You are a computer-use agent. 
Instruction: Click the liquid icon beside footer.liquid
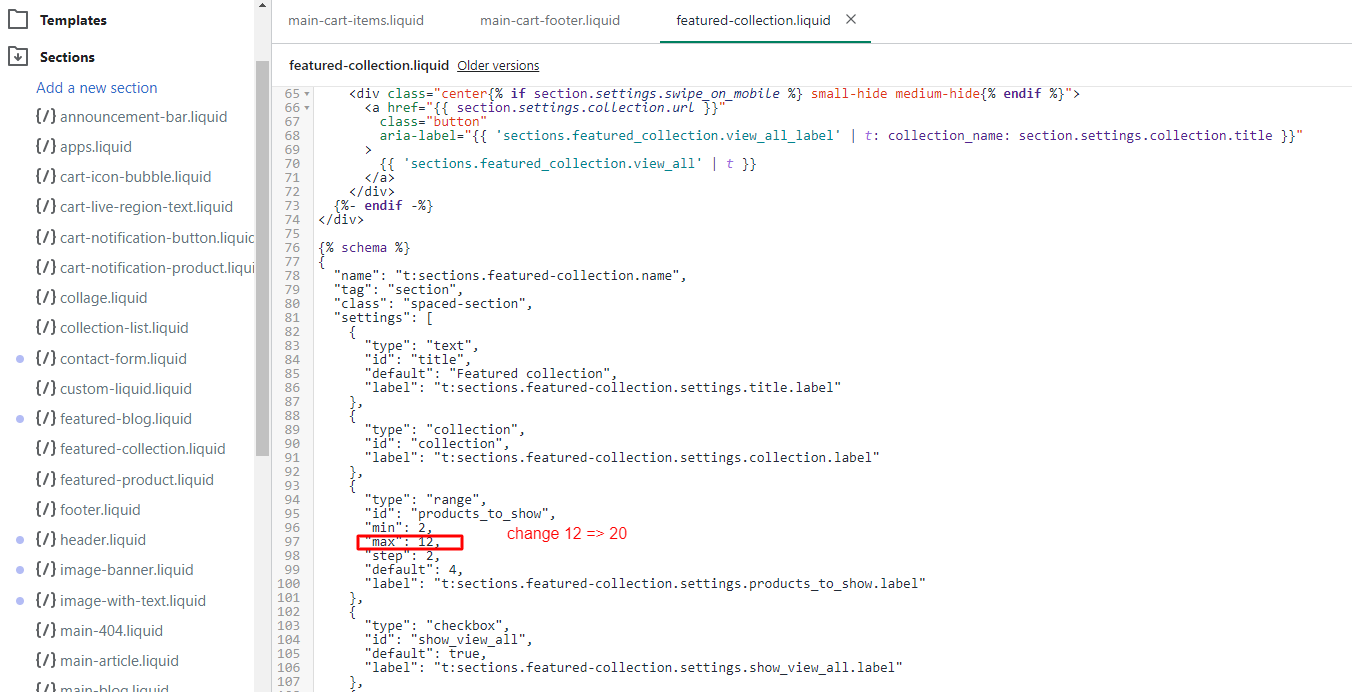[x=46, y=510]
